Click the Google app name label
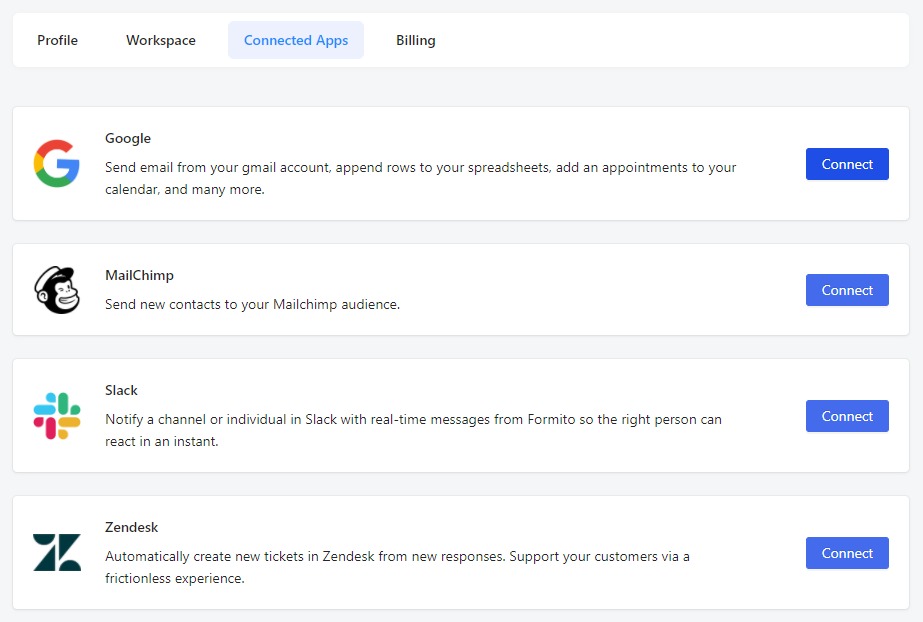 tap(127, 138)
